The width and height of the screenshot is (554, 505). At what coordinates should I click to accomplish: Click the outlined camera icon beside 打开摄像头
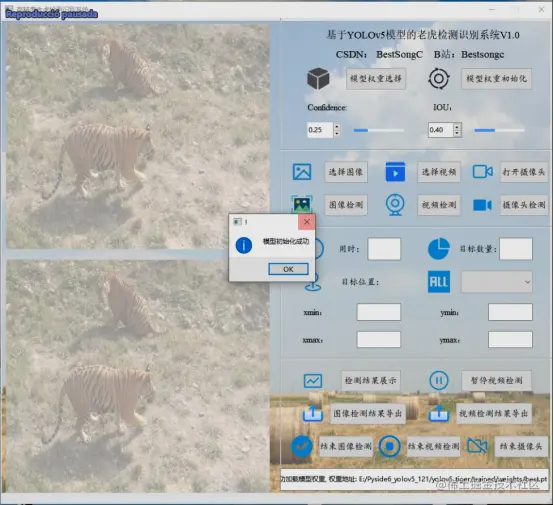483,172
